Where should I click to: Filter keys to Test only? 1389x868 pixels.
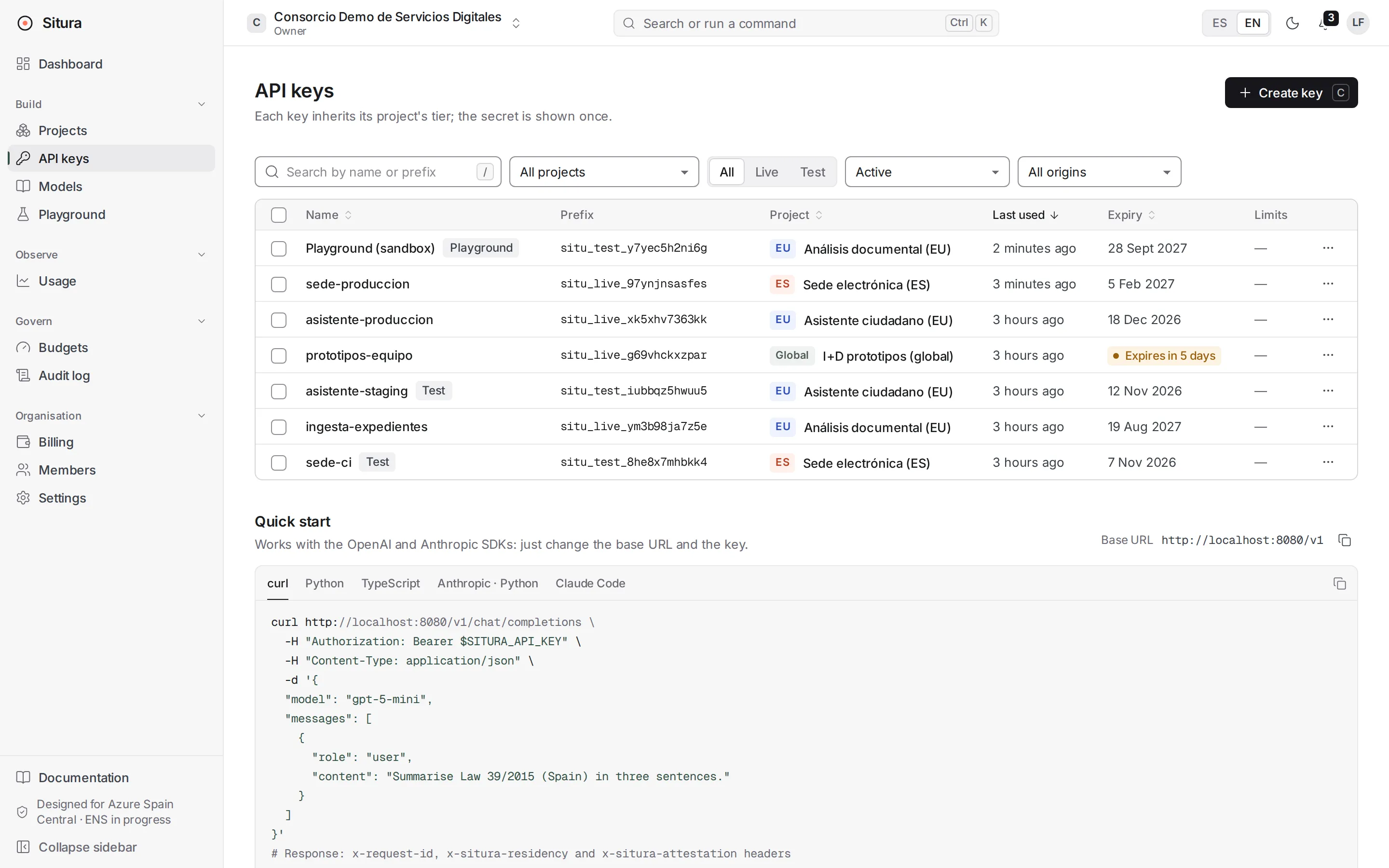(812, 172)
